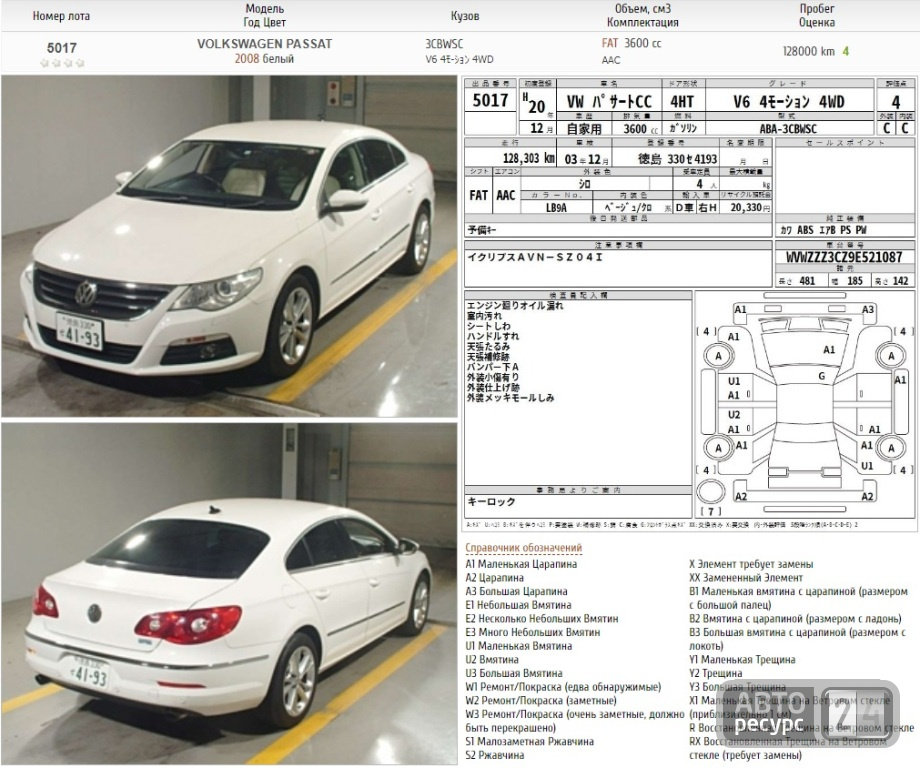
Task: Click the rear-right wheel A marker on diagram
Action: click(x=891, y=448)
